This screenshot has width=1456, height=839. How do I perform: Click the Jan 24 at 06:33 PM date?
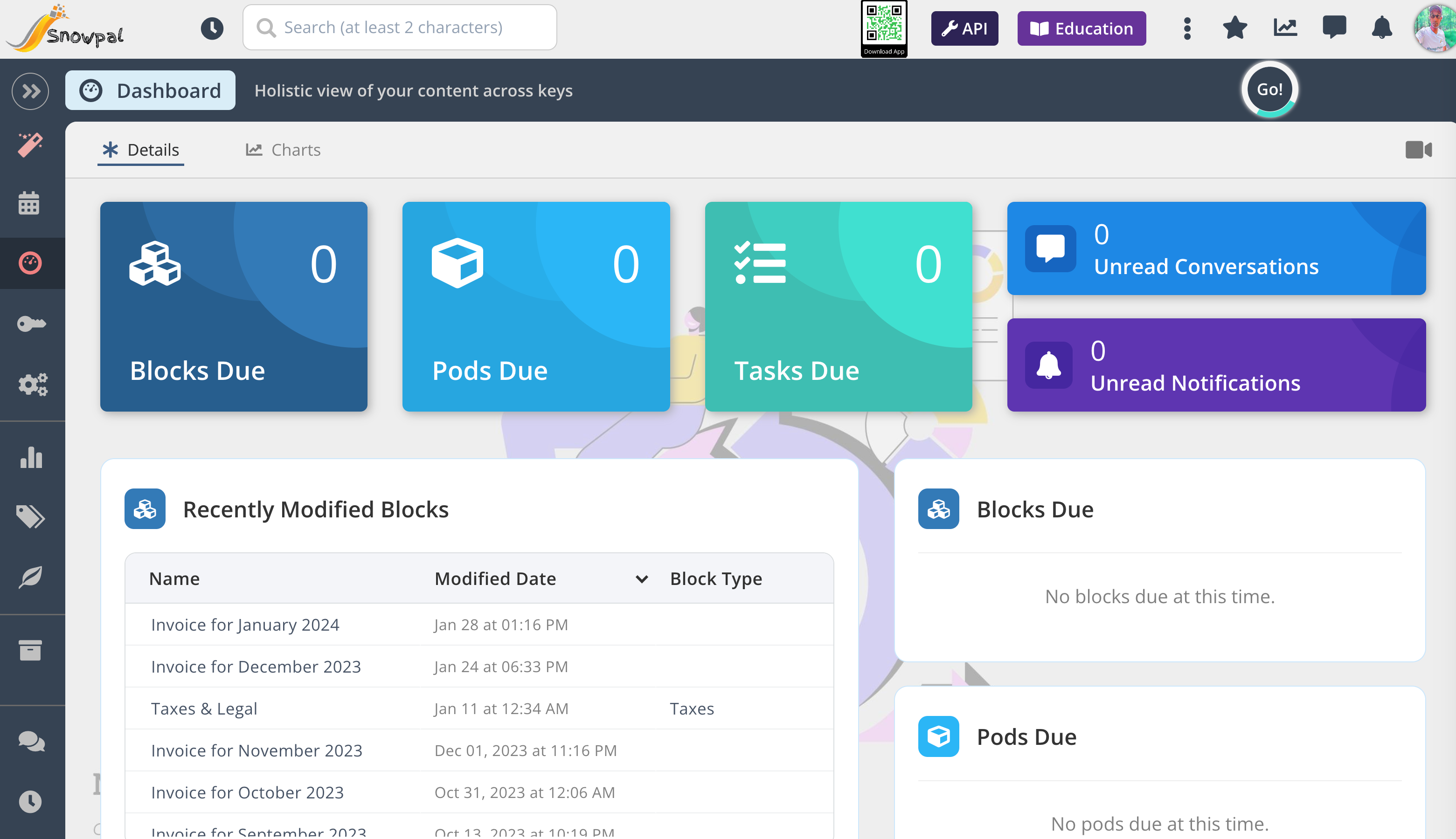click(501, 667)
